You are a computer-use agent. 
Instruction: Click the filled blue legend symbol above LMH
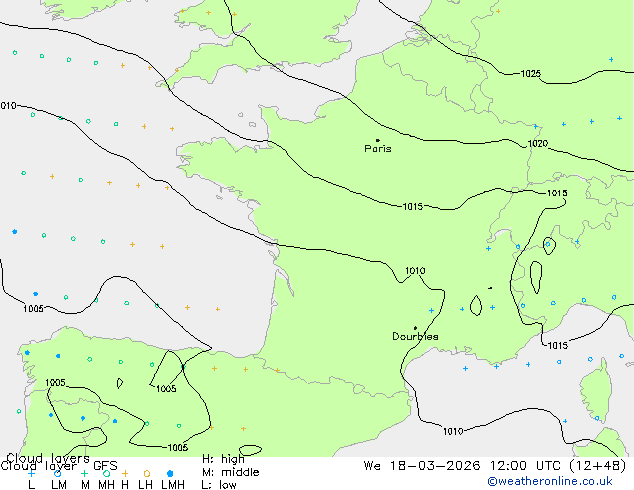point(170,473)
